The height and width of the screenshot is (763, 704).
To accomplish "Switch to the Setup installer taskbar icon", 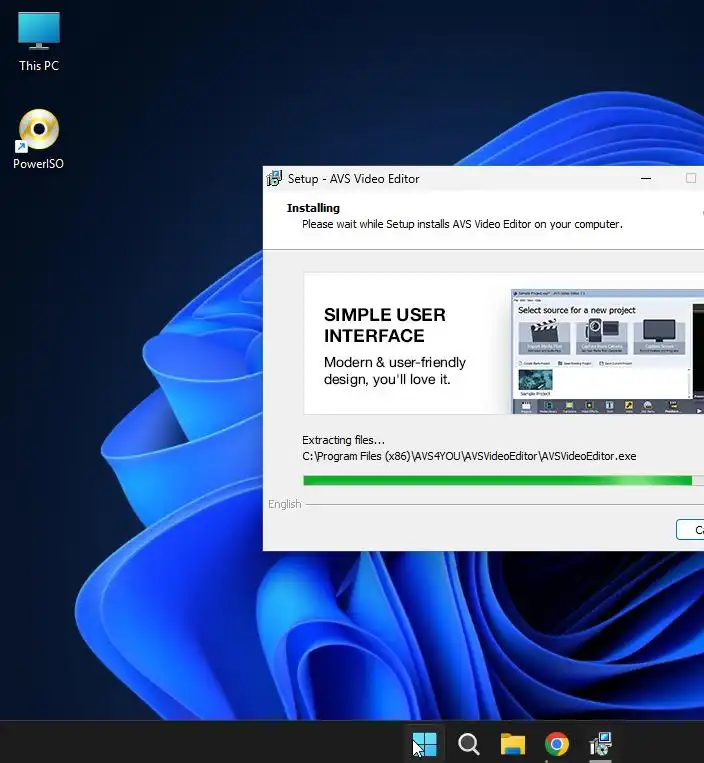I will pyautogui.click(x=600, y=744).
